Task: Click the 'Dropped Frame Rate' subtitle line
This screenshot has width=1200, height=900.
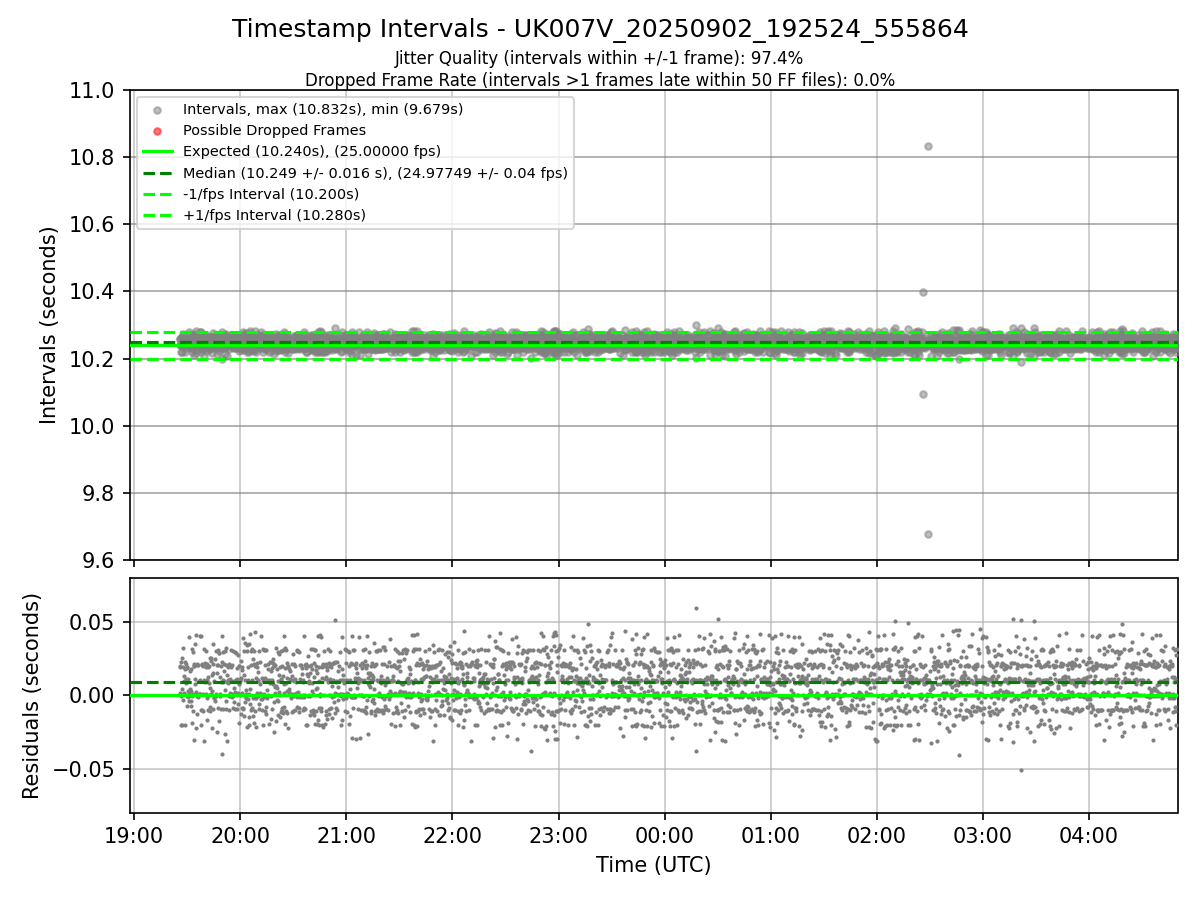Action: [600, 80]
